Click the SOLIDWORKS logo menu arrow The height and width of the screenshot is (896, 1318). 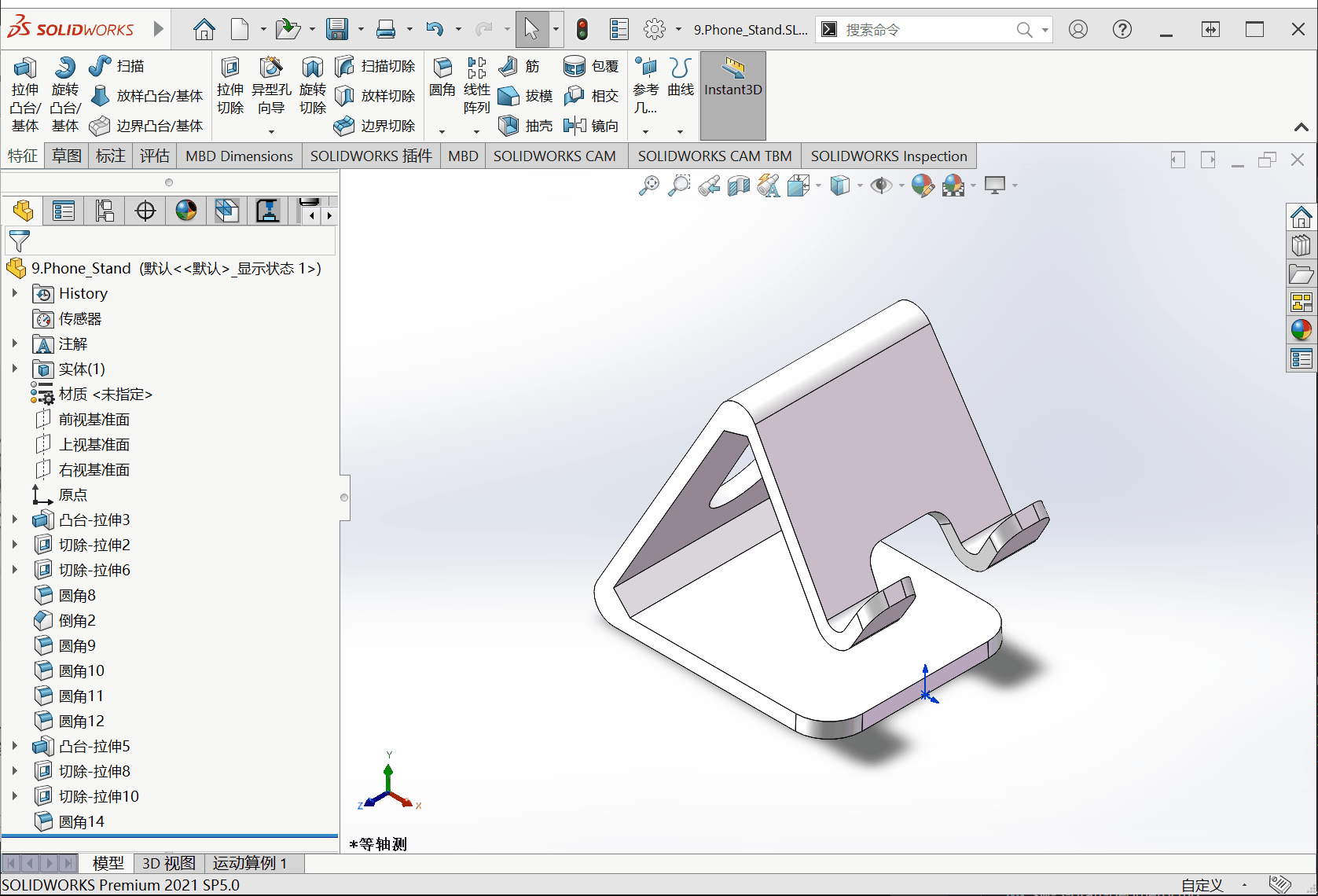pyautogui.click(x=159, y=29)
